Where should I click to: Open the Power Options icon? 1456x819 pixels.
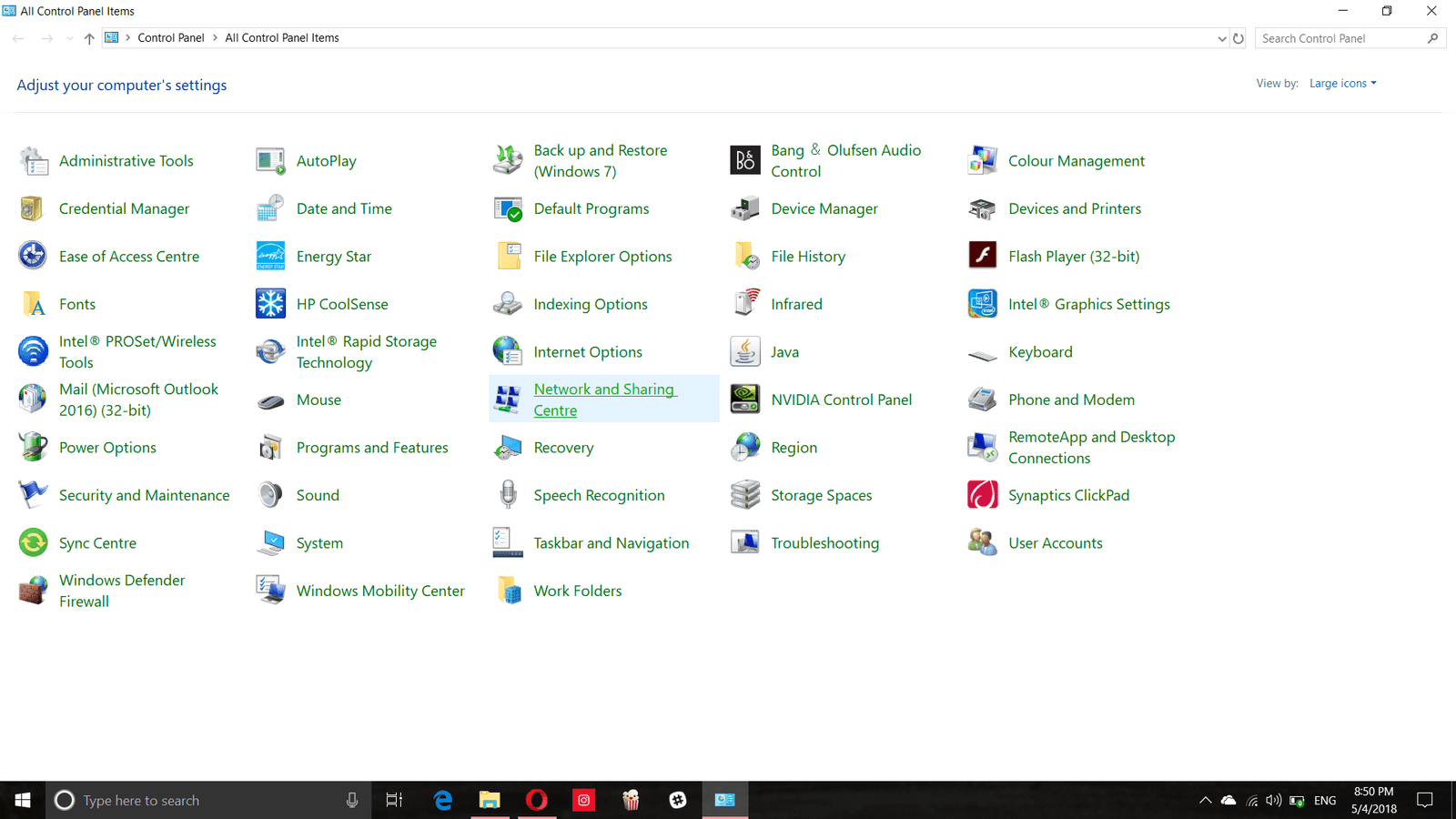[33, 447]
